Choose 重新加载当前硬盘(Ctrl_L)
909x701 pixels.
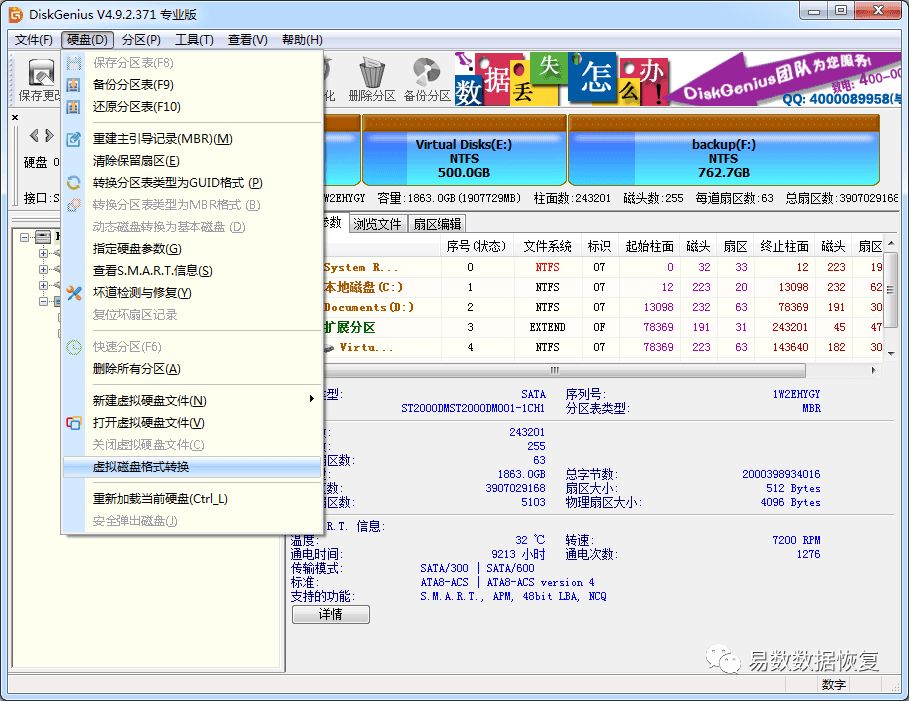[x=192, y=499]
